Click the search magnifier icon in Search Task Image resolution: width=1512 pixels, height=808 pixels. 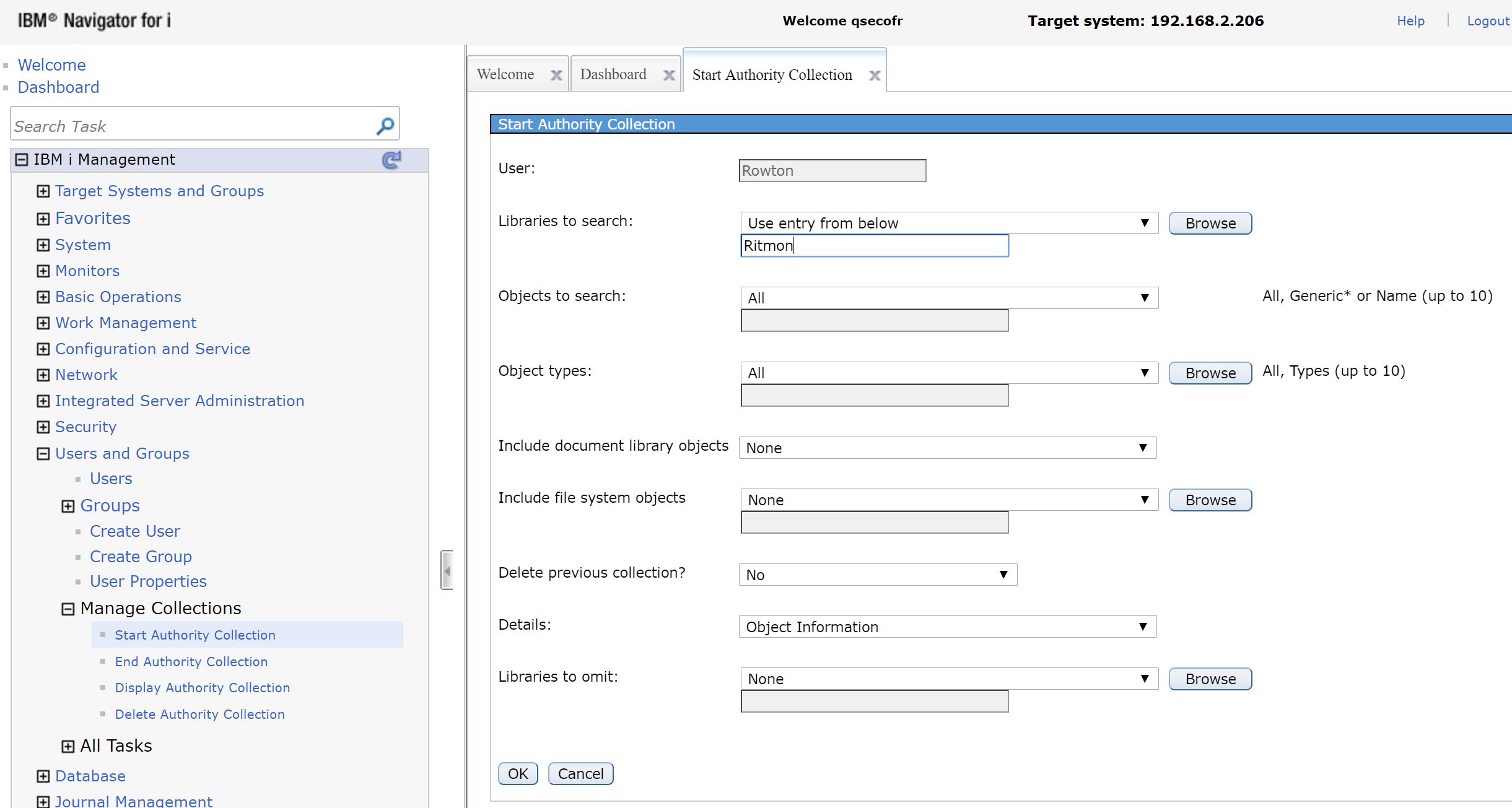[385, 126]
